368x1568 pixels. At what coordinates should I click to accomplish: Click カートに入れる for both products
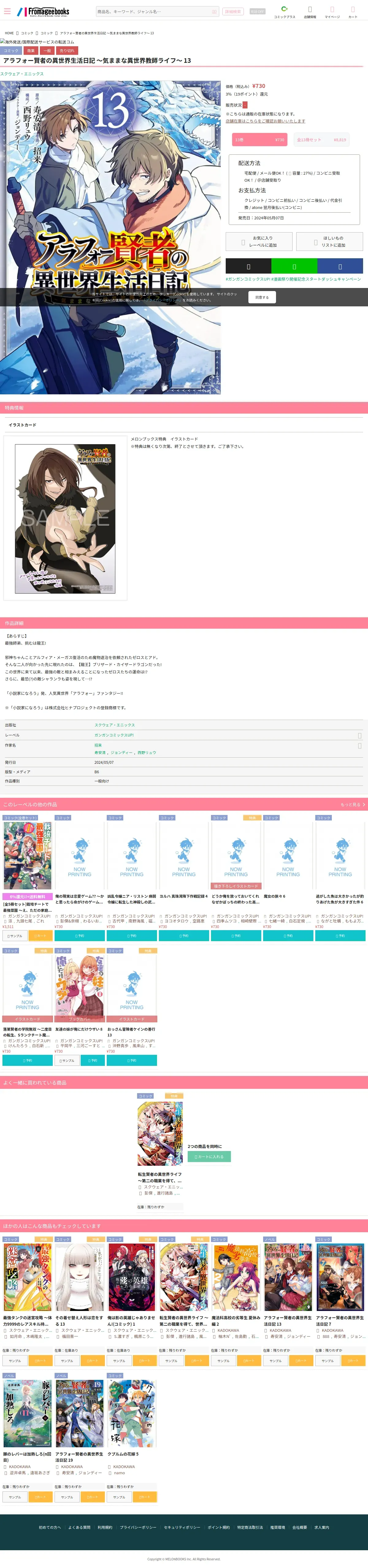pyautogui.click(x=209, y=1157)
